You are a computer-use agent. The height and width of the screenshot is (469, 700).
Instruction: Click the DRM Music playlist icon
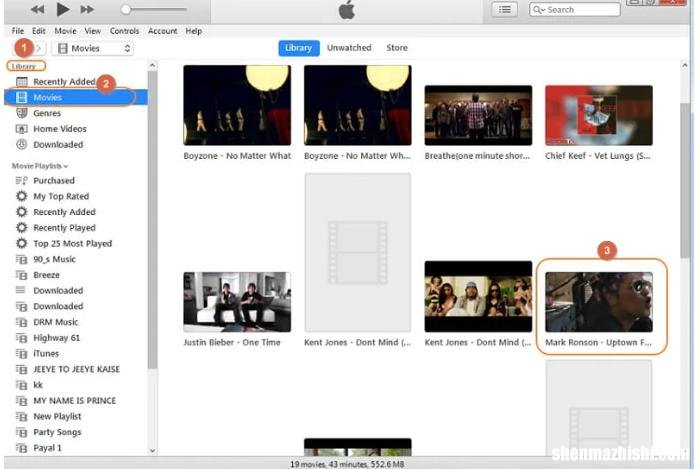point(21,322)
